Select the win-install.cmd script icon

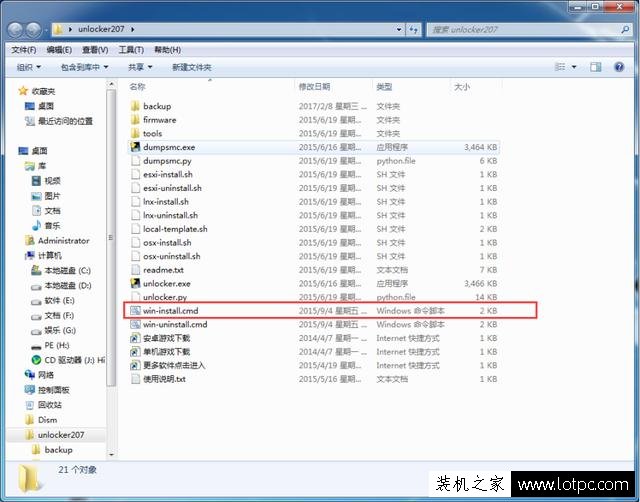pyautogui.click(x=136, y=311)
